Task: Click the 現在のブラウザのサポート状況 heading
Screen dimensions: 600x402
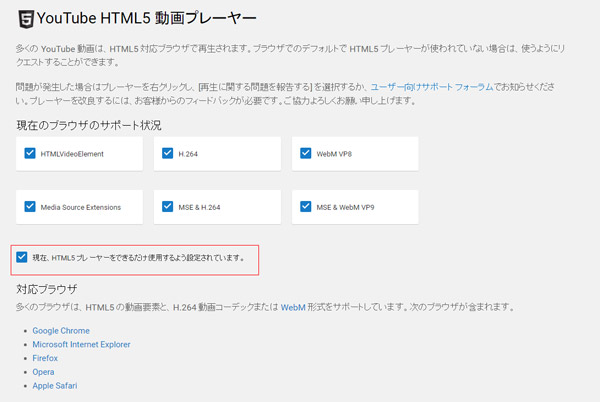Action: (89, 125)
